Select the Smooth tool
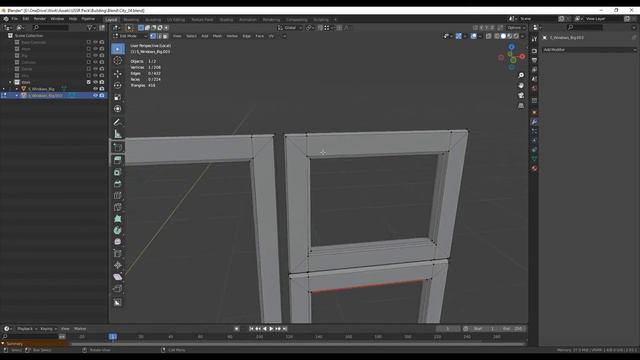 coord(118,242)
